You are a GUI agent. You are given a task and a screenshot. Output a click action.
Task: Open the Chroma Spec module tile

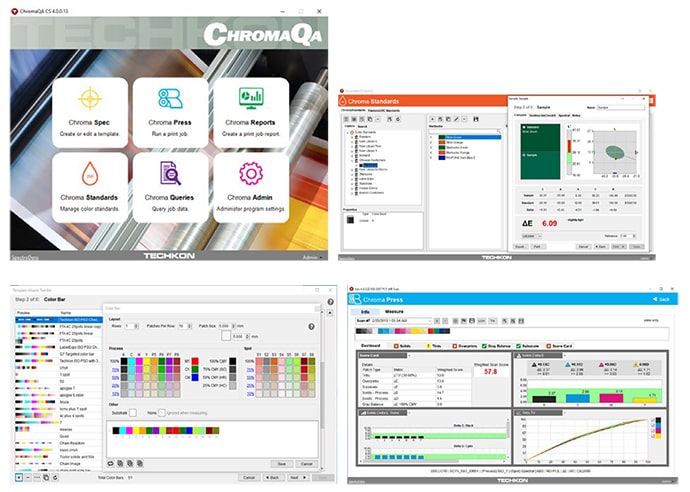pos(89,111)
